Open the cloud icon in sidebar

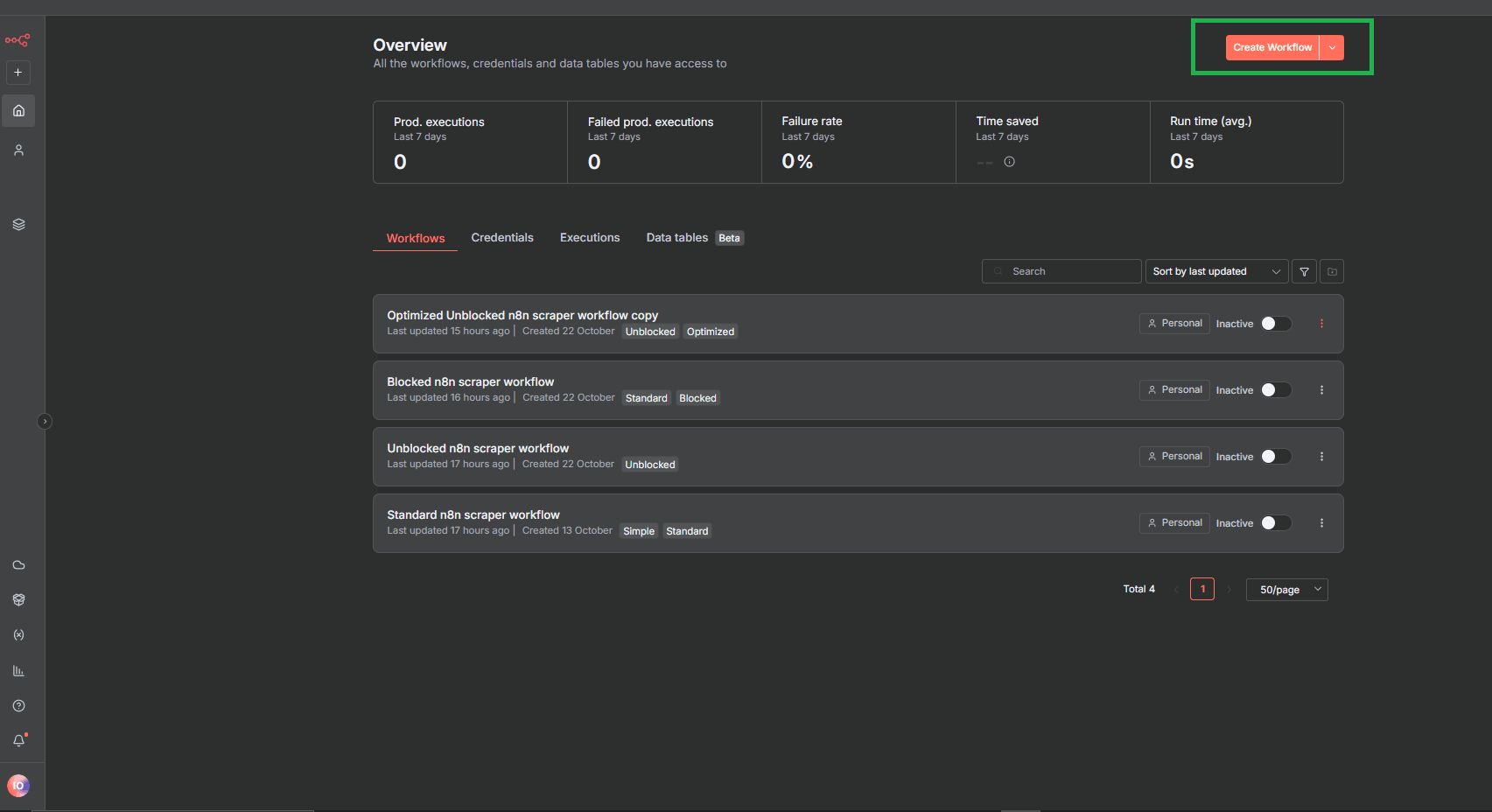point(18,565)
